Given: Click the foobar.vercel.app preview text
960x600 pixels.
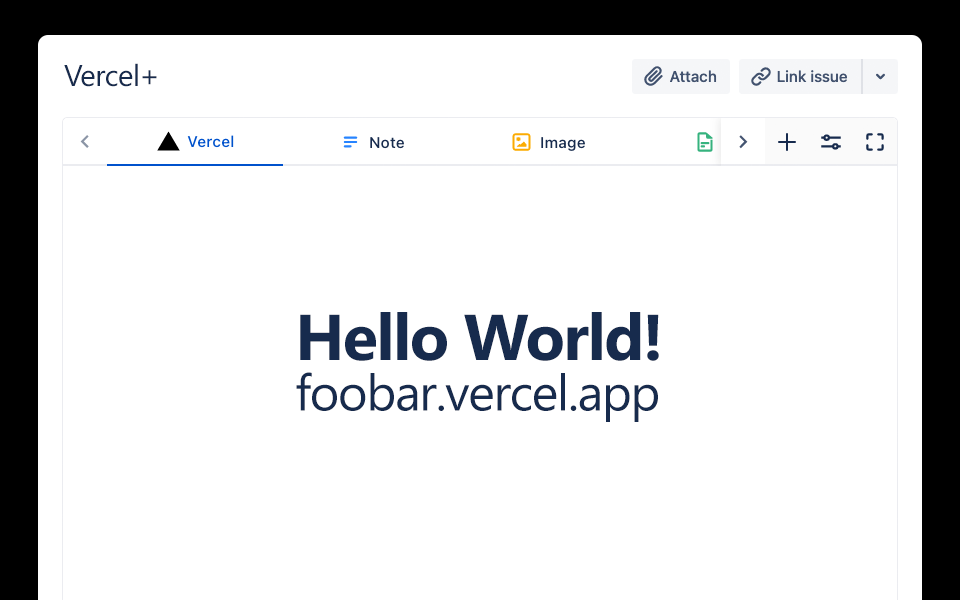Looking at the screenshot, I should coord(478,394).
